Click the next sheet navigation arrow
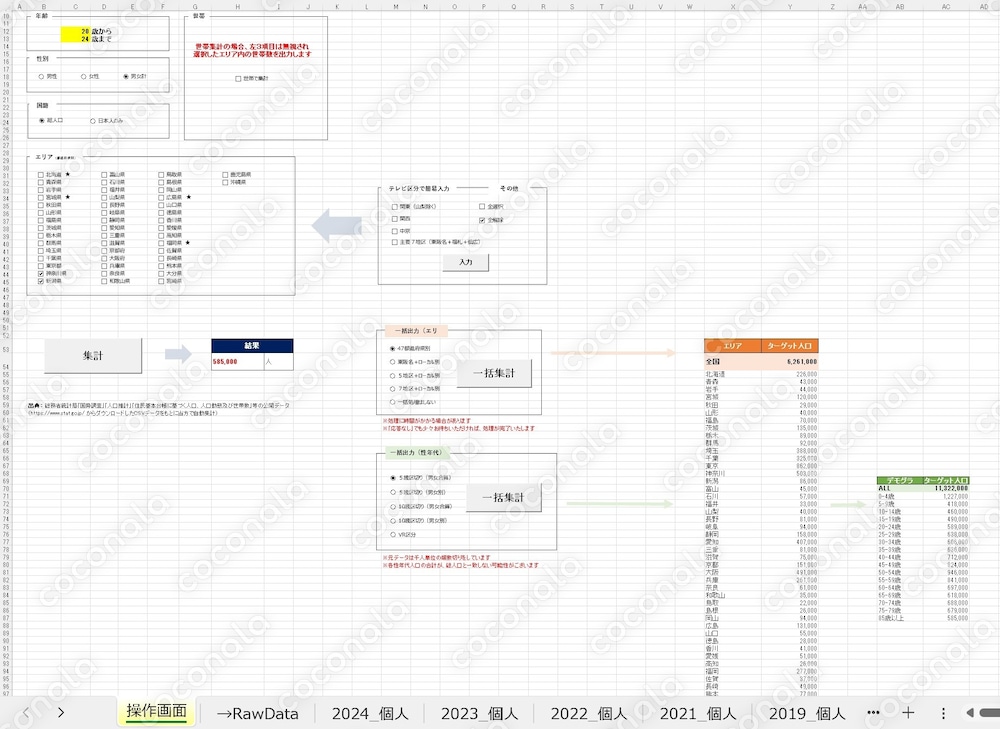This screenshot has height=729, width=1000. (61, 712)
